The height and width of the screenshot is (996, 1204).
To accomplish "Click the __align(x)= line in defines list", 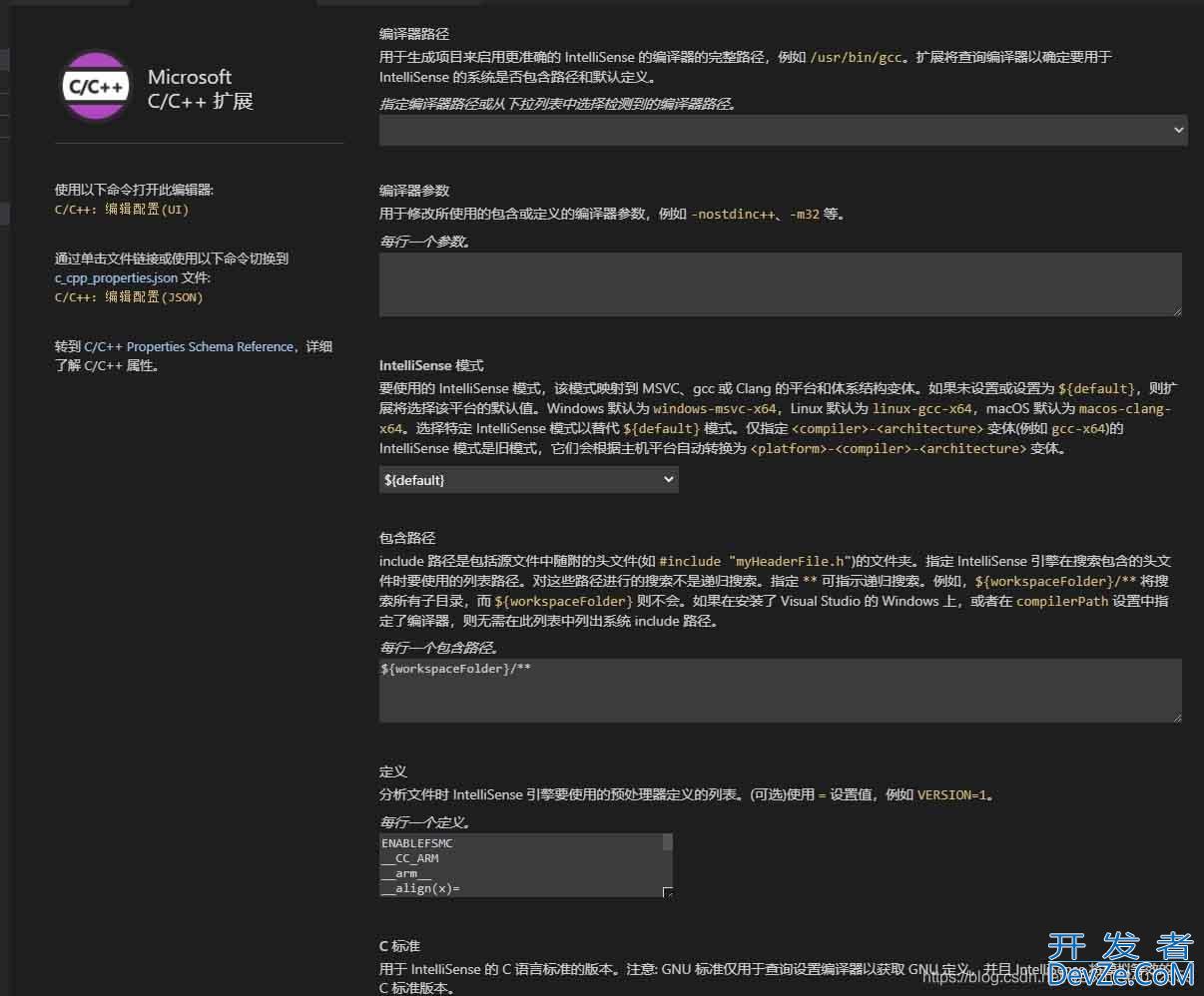I will 421,888.
